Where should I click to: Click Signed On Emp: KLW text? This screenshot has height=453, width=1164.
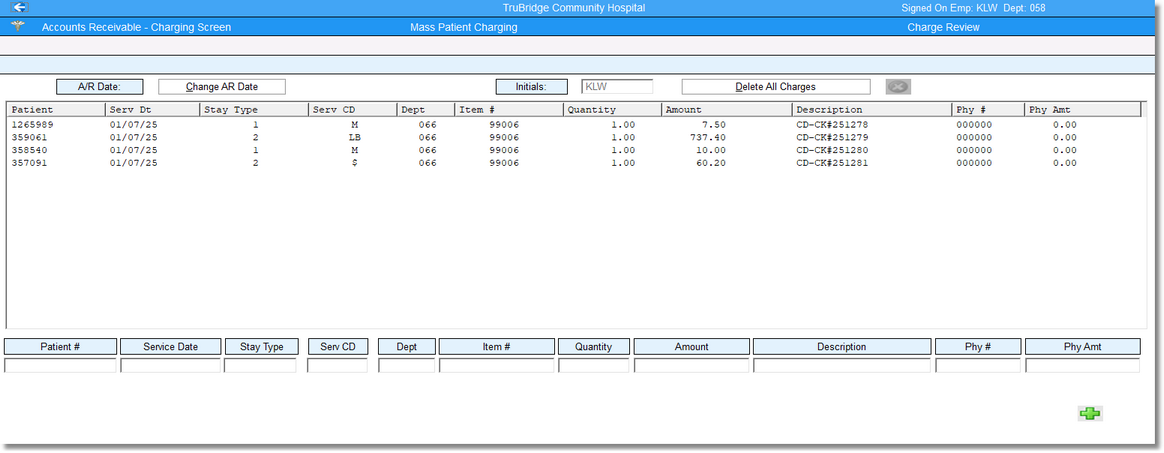click(949, 7)
